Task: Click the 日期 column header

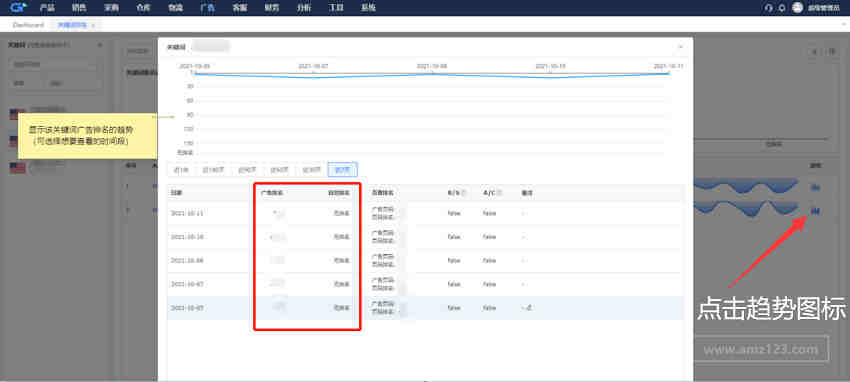Action: tap(176, 192)
